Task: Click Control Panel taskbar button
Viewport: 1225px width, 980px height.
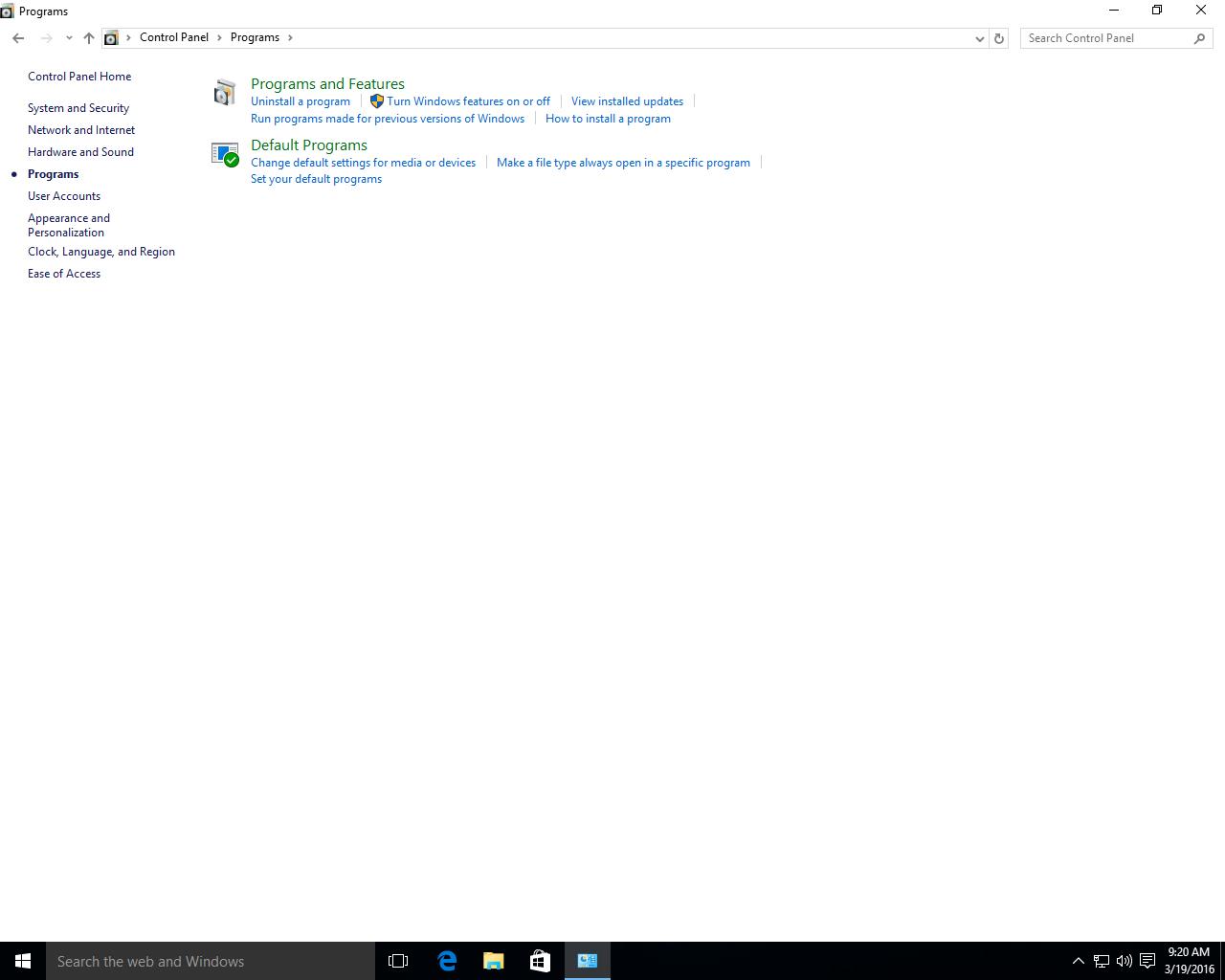Action: coord(588,961)
